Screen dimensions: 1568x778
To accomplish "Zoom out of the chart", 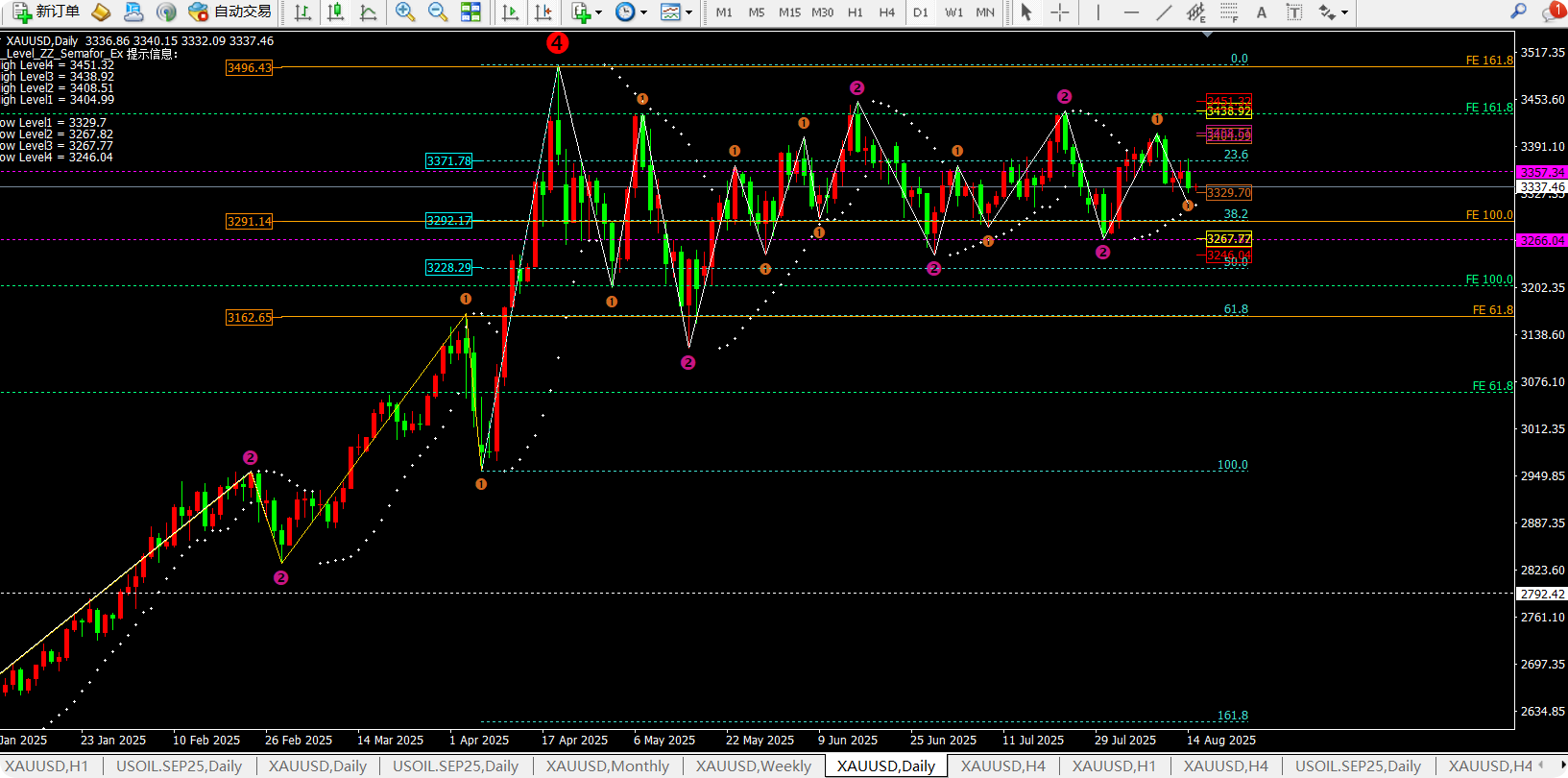I will 438,12.
